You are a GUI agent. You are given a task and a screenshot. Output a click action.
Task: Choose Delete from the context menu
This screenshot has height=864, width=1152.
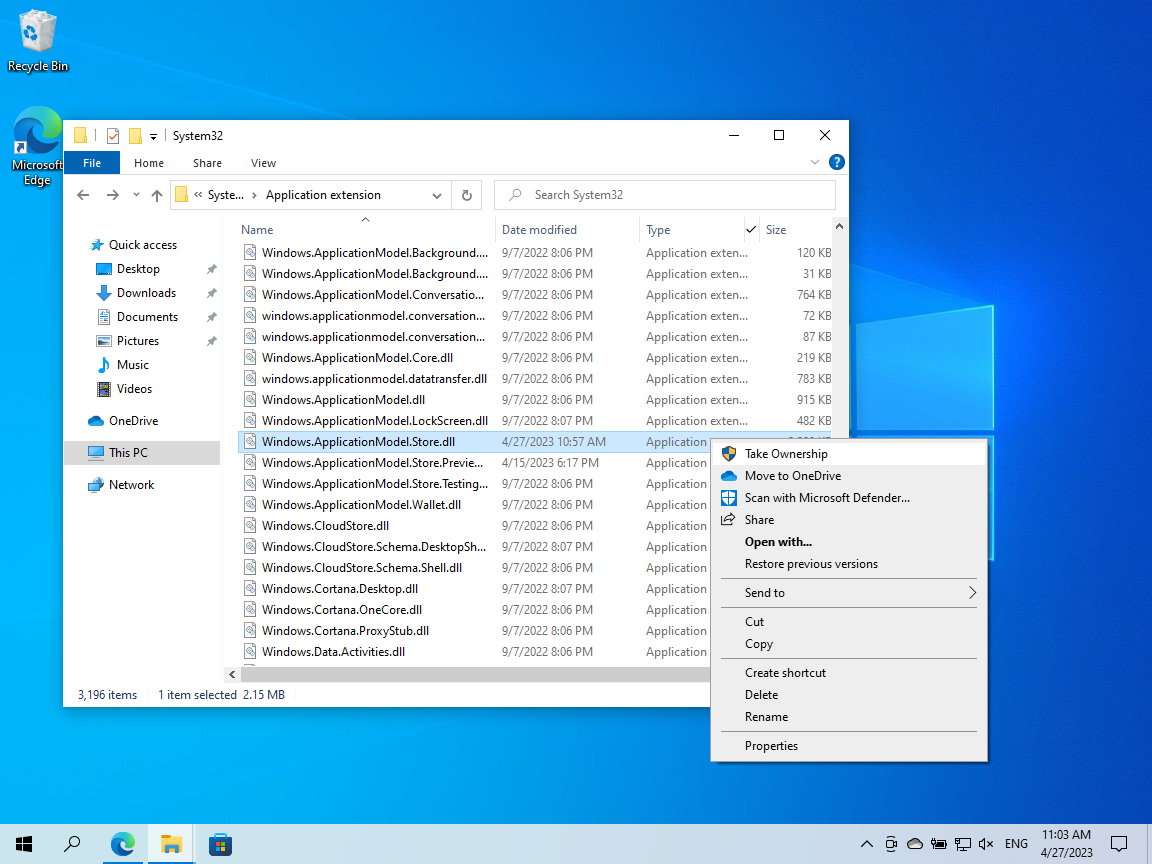[849, 695]
